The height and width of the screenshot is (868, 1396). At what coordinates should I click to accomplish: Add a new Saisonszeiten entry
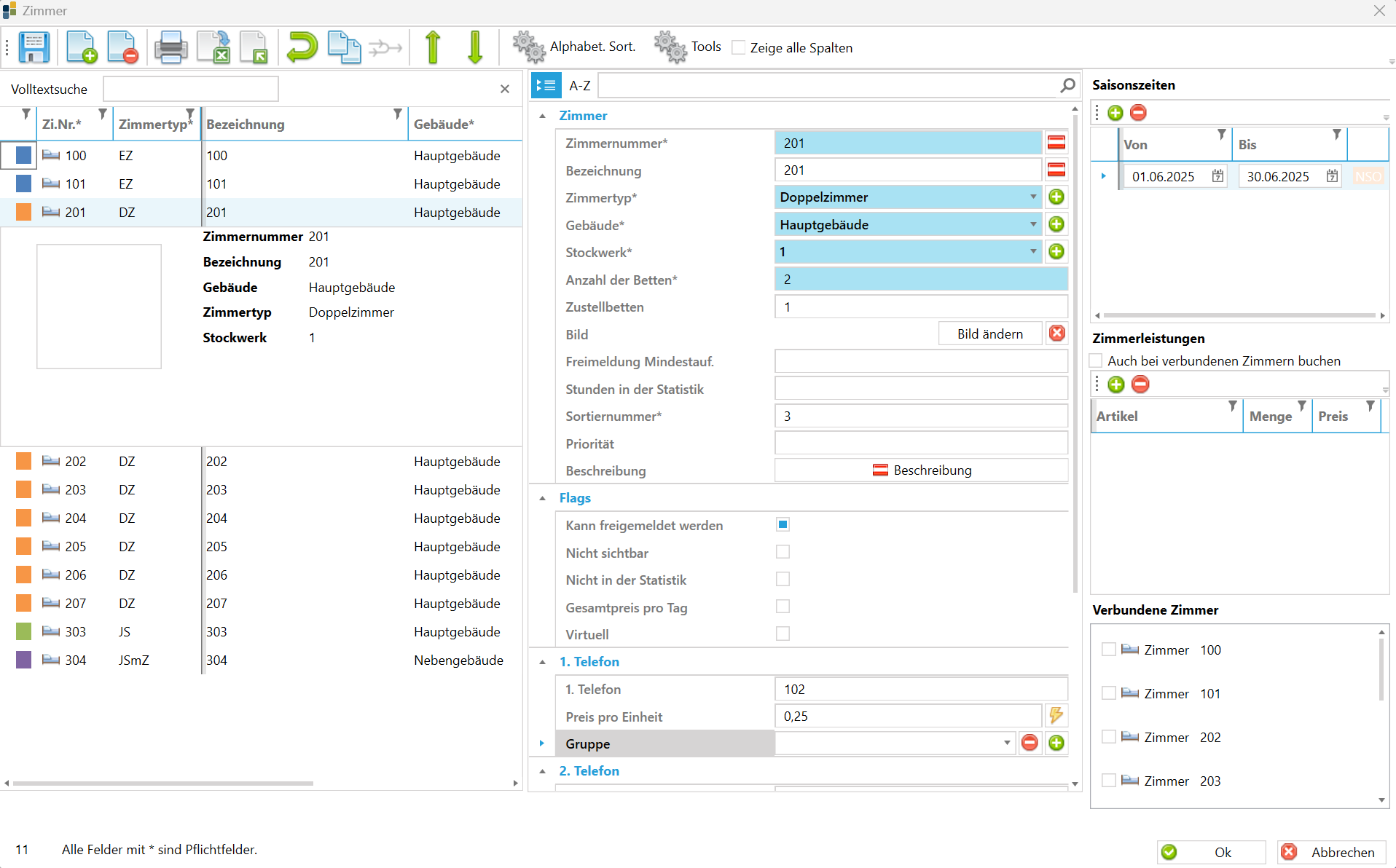click(1115, 113)
